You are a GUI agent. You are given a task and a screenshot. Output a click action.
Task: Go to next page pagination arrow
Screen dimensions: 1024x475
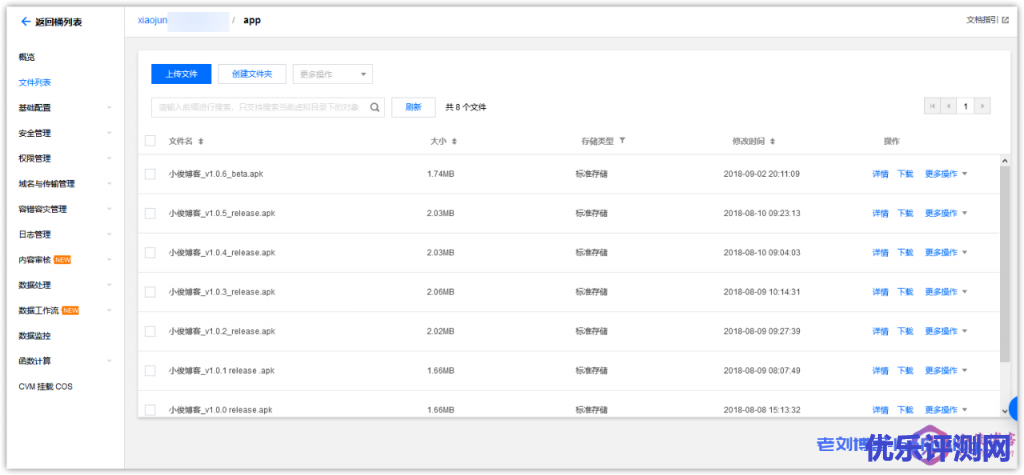click(x=982, y=106)
